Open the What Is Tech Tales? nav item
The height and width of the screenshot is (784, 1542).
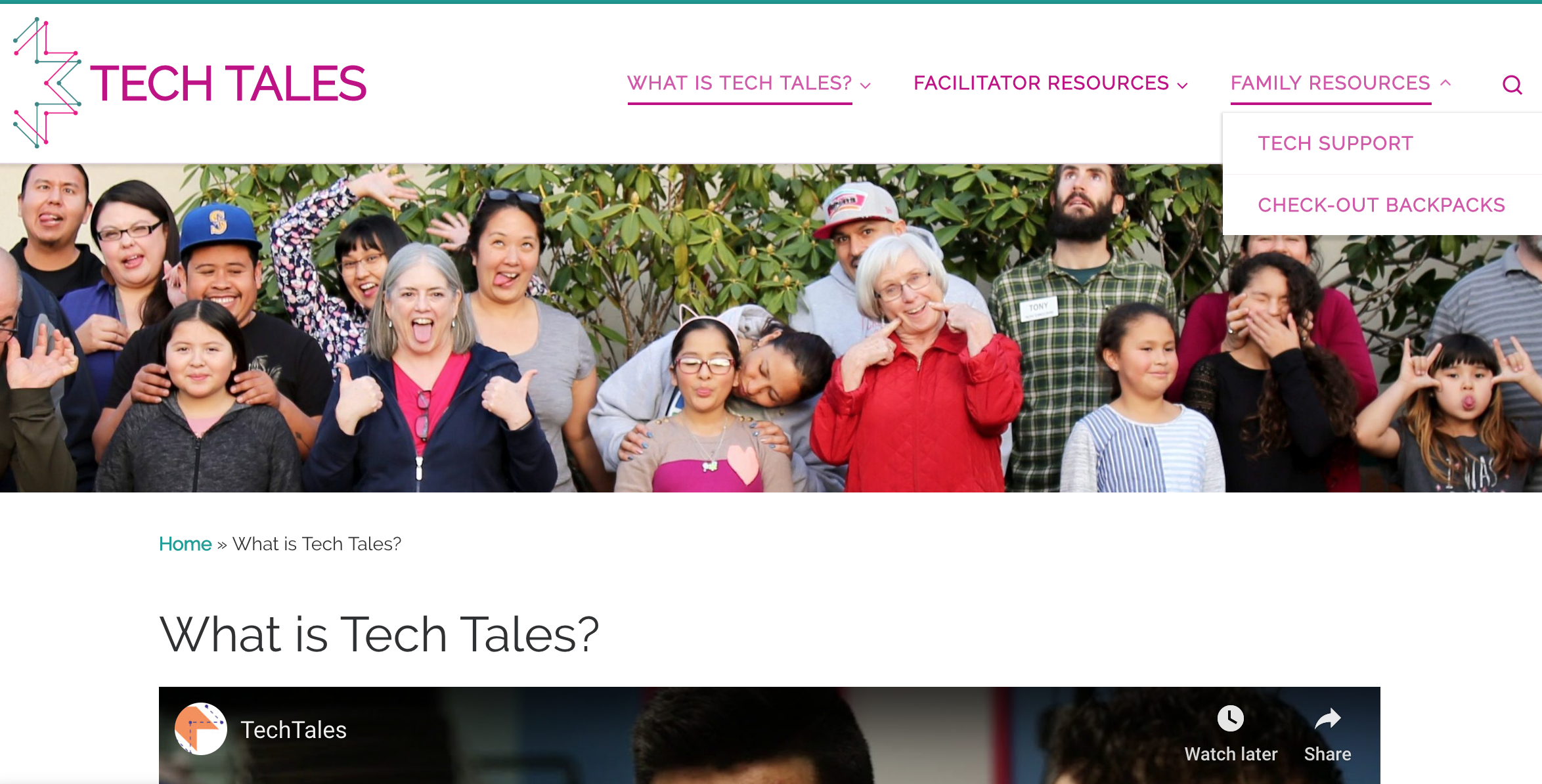coord(739,83)
